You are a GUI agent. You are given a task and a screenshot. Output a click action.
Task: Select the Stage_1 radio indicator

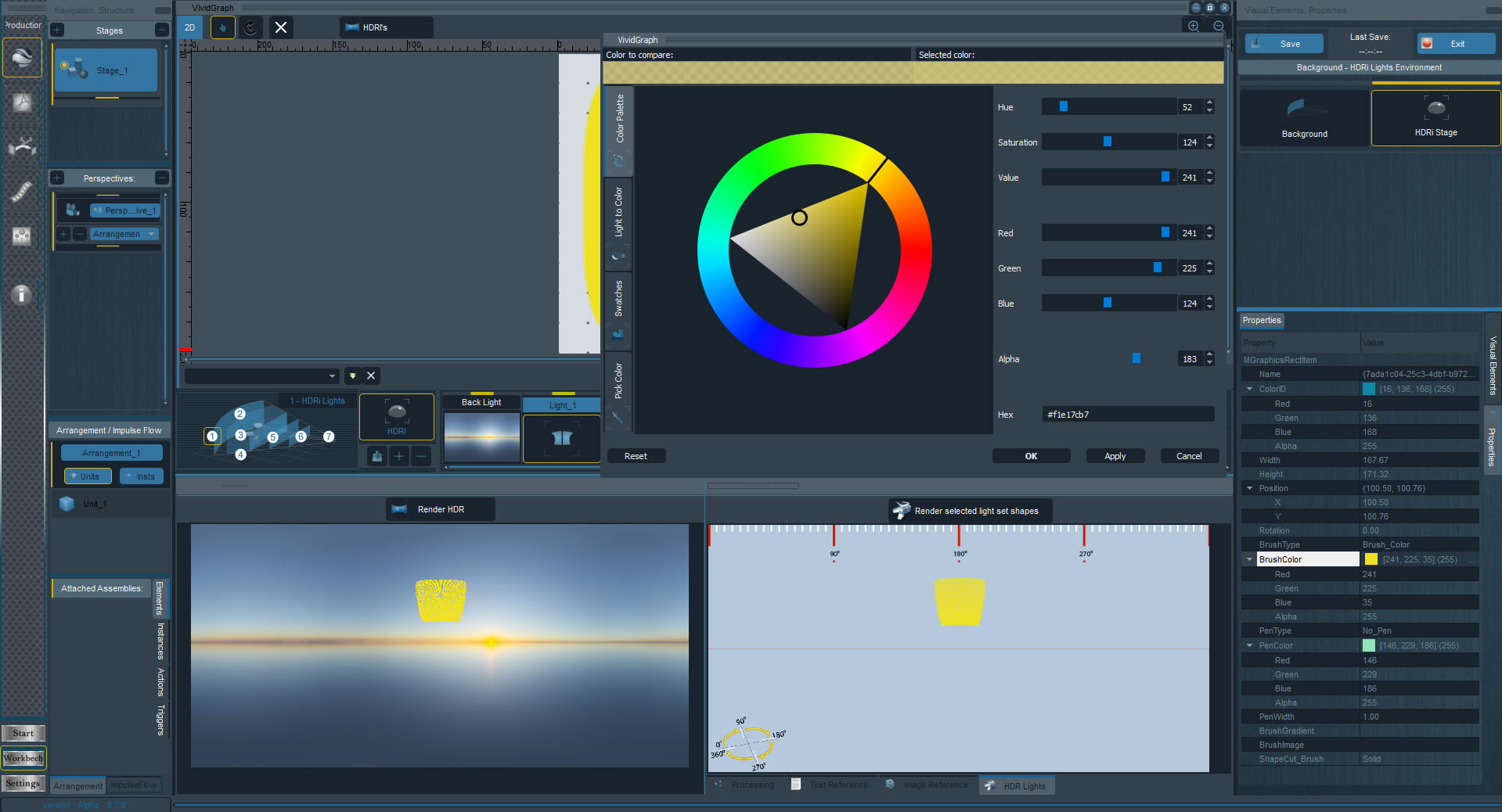pyautogui.click(x=64, y=66)
